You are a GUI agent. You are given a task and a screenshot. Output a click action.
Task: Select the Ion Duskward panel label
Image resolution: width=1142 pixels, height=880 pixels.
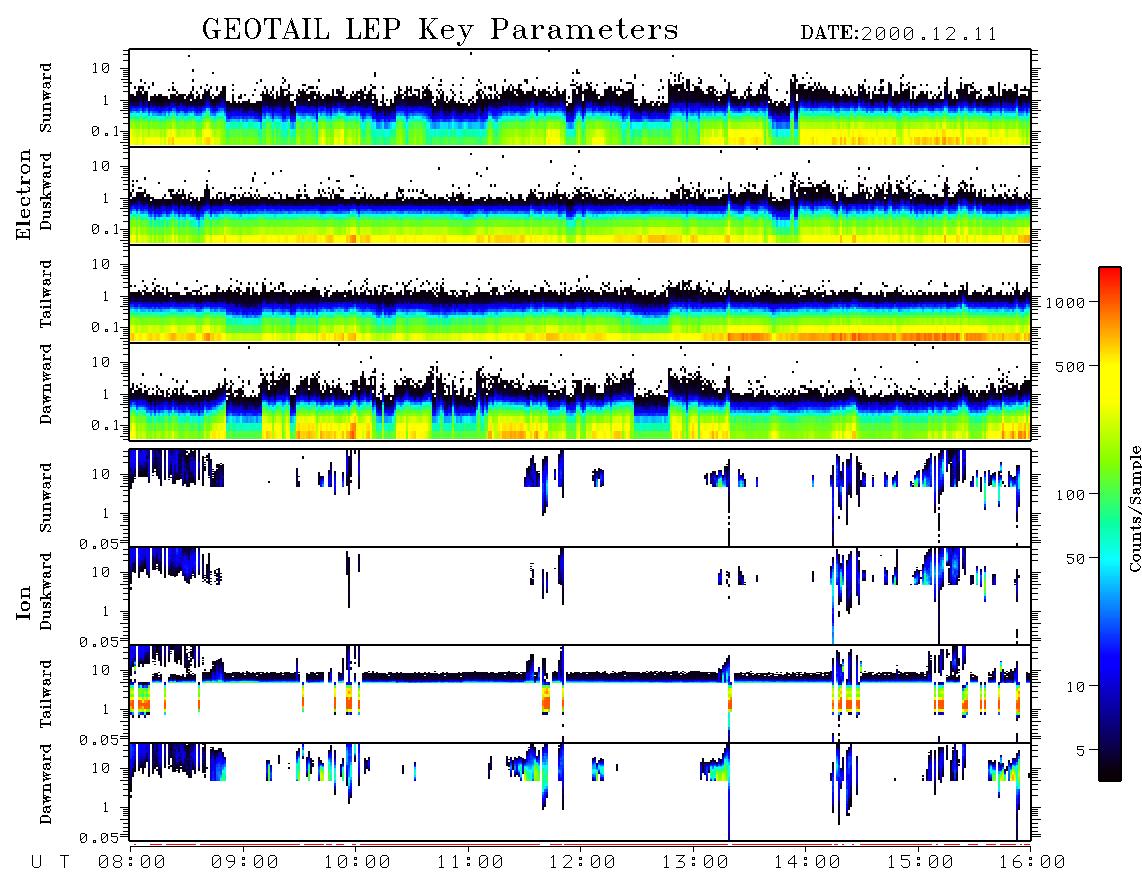click(x=46, y=591)
